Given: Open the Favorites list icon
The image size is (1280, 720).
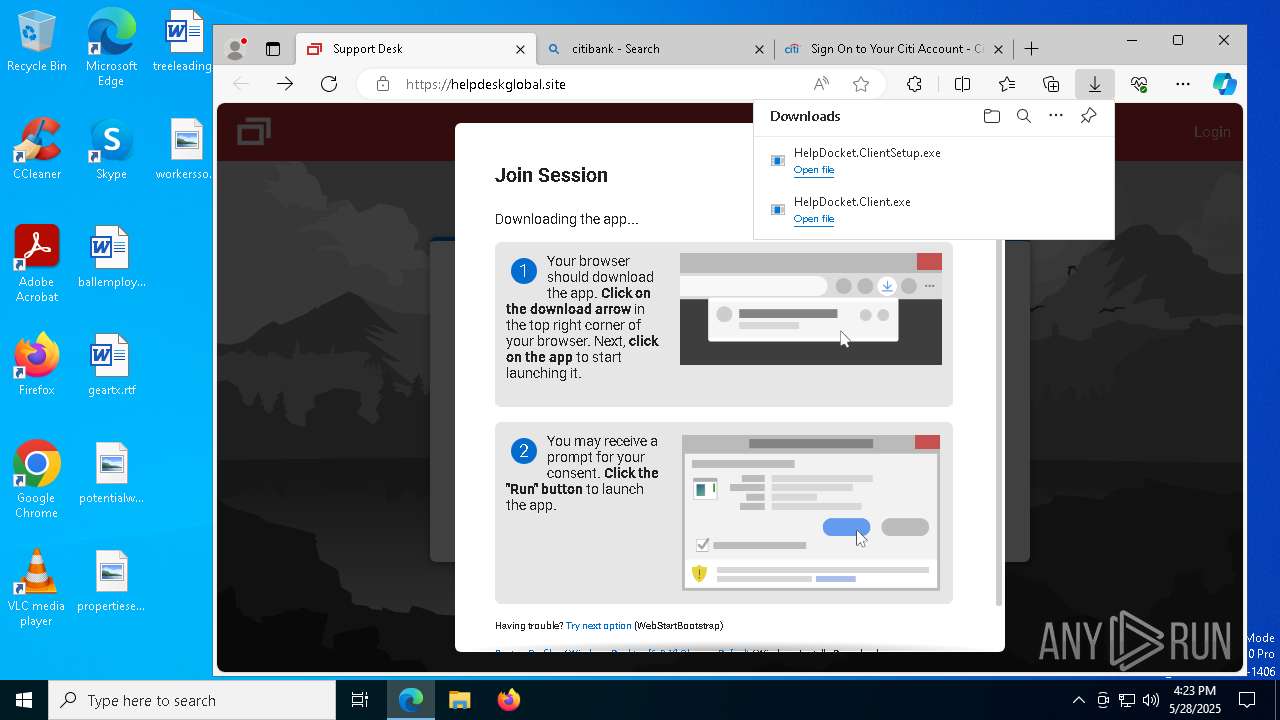Looking at the screenshot, I should (x=1007, y=84).
